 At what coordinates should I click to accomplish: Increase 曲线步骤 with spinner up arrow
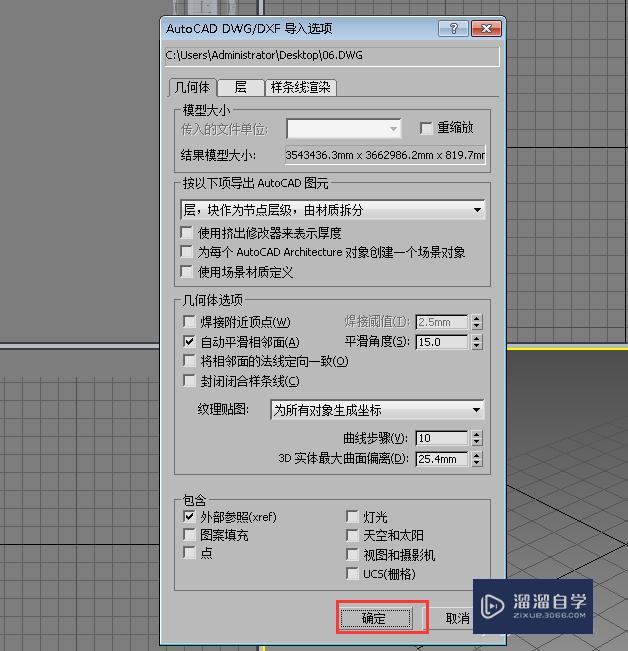coord(477,434)
